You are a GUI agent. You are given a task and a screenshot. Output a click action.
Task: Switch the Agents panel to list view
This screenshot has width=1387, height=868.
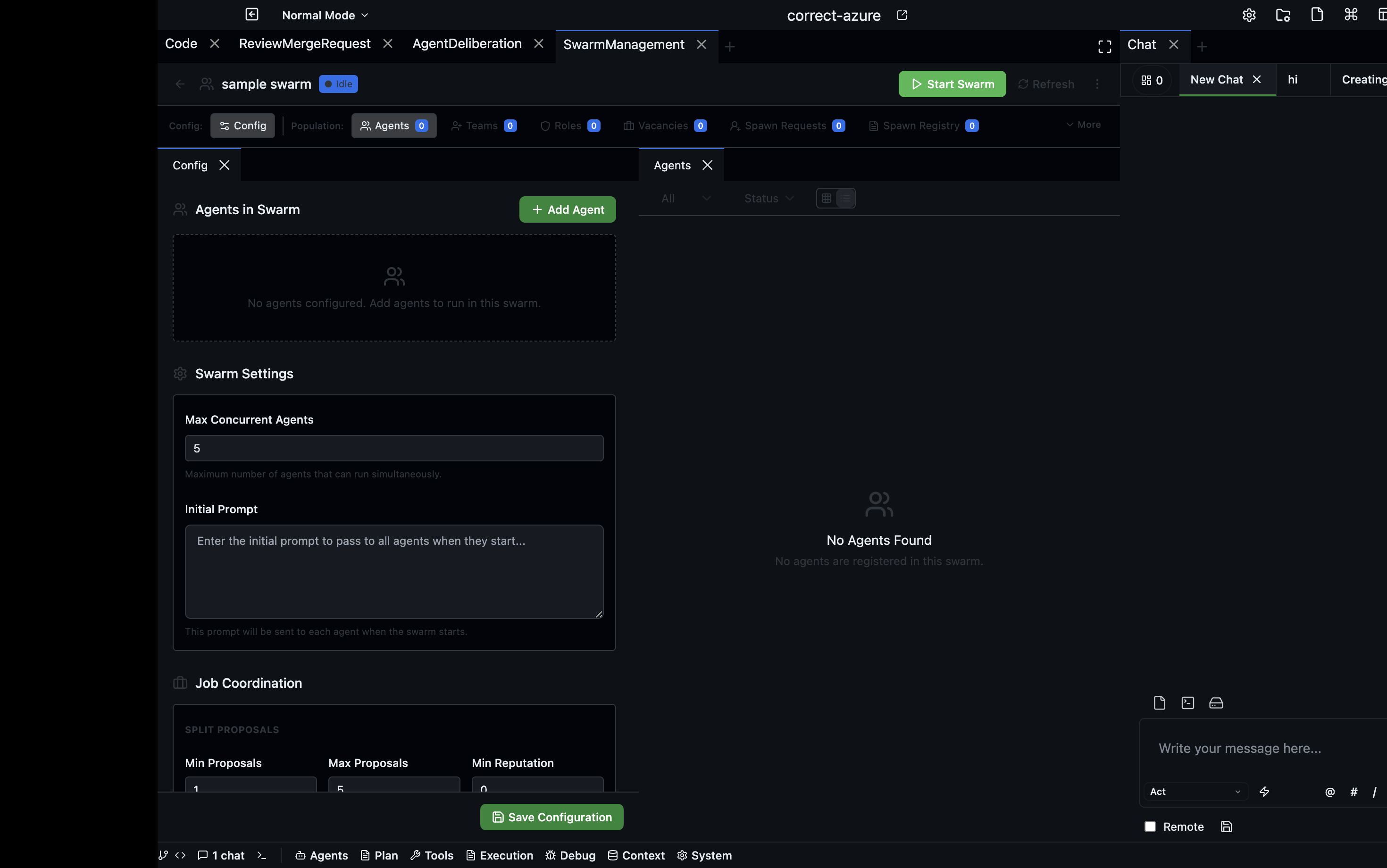tap(844, 198)
